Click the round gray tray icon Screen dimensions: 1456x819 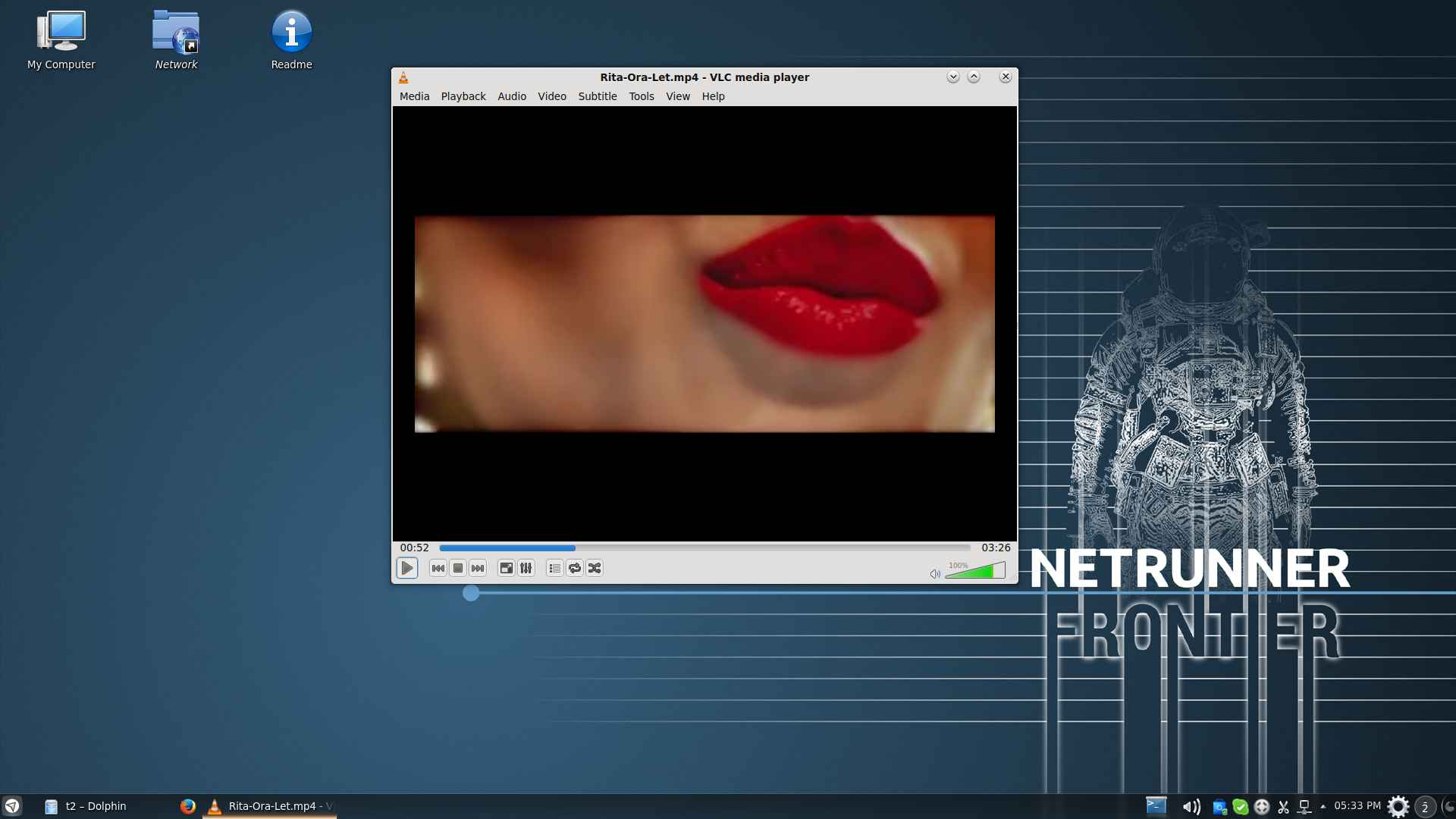coord(1262,807)
